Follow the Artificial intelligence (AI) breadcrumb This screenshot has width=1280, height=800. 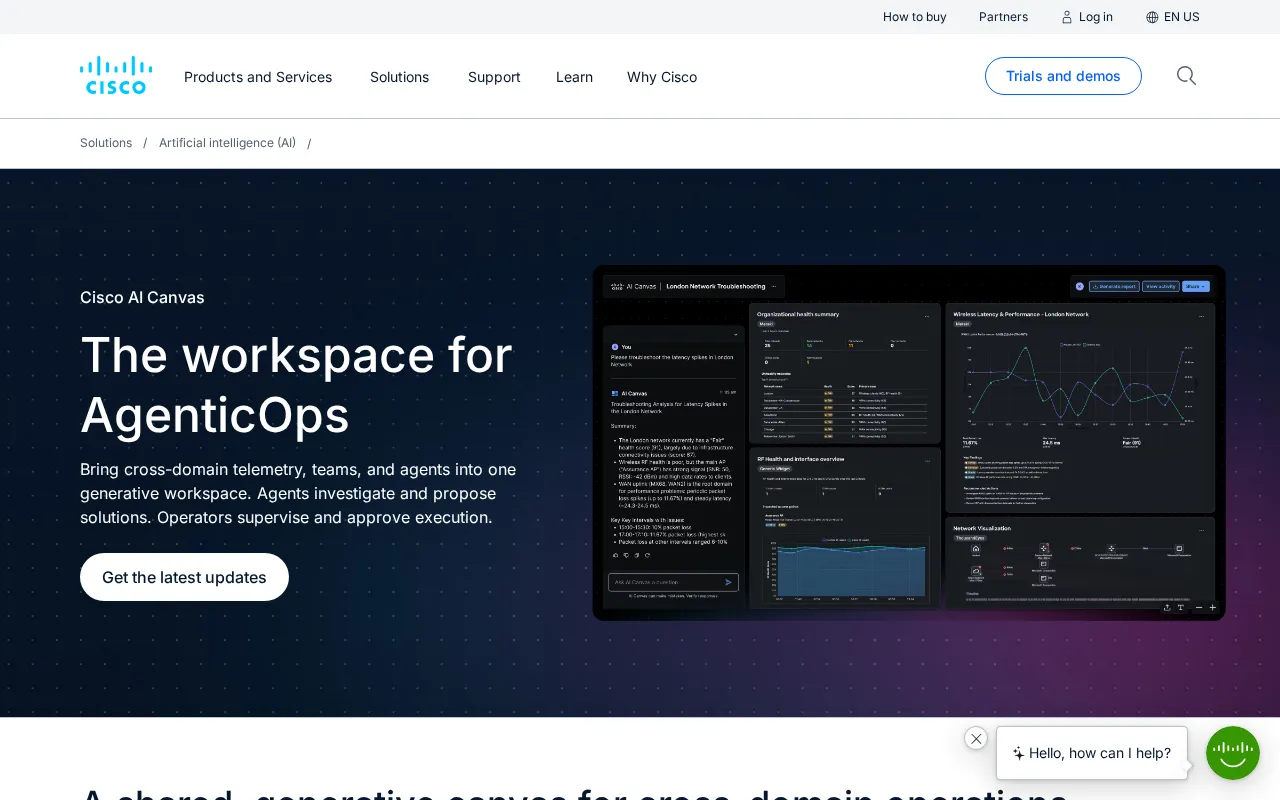(227, 143)
